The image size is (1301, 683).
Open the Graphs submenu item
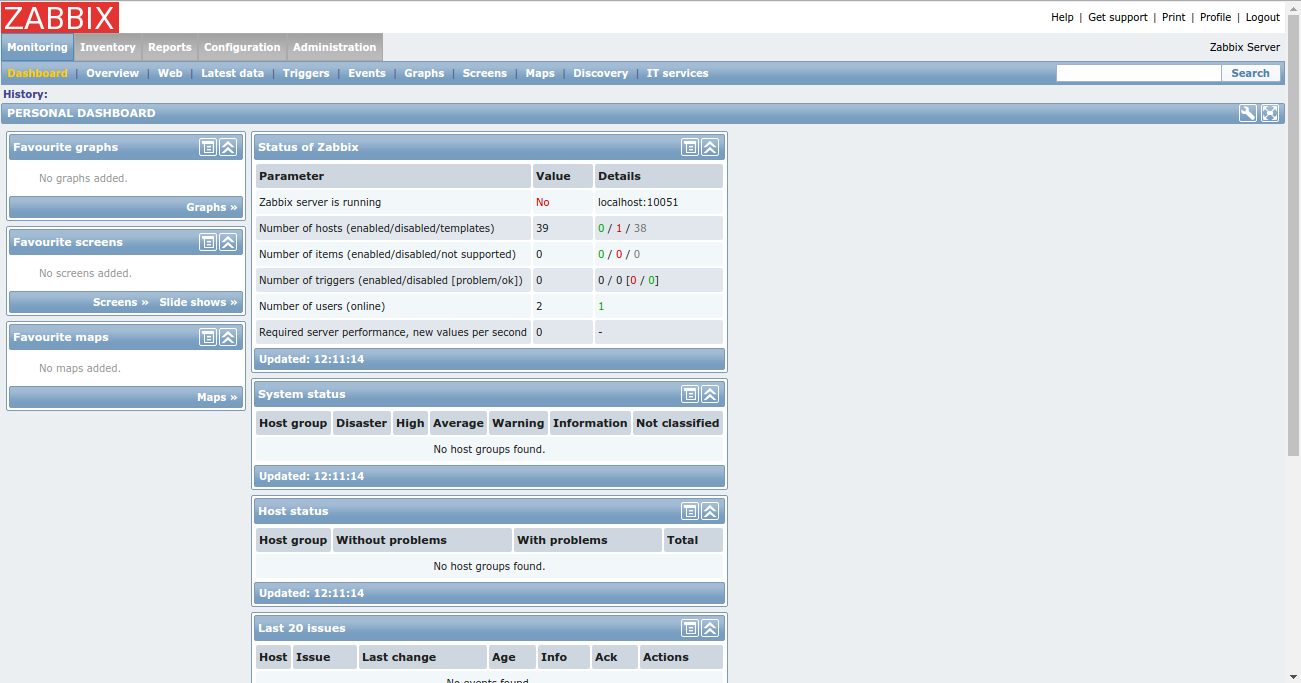point(424,73)
